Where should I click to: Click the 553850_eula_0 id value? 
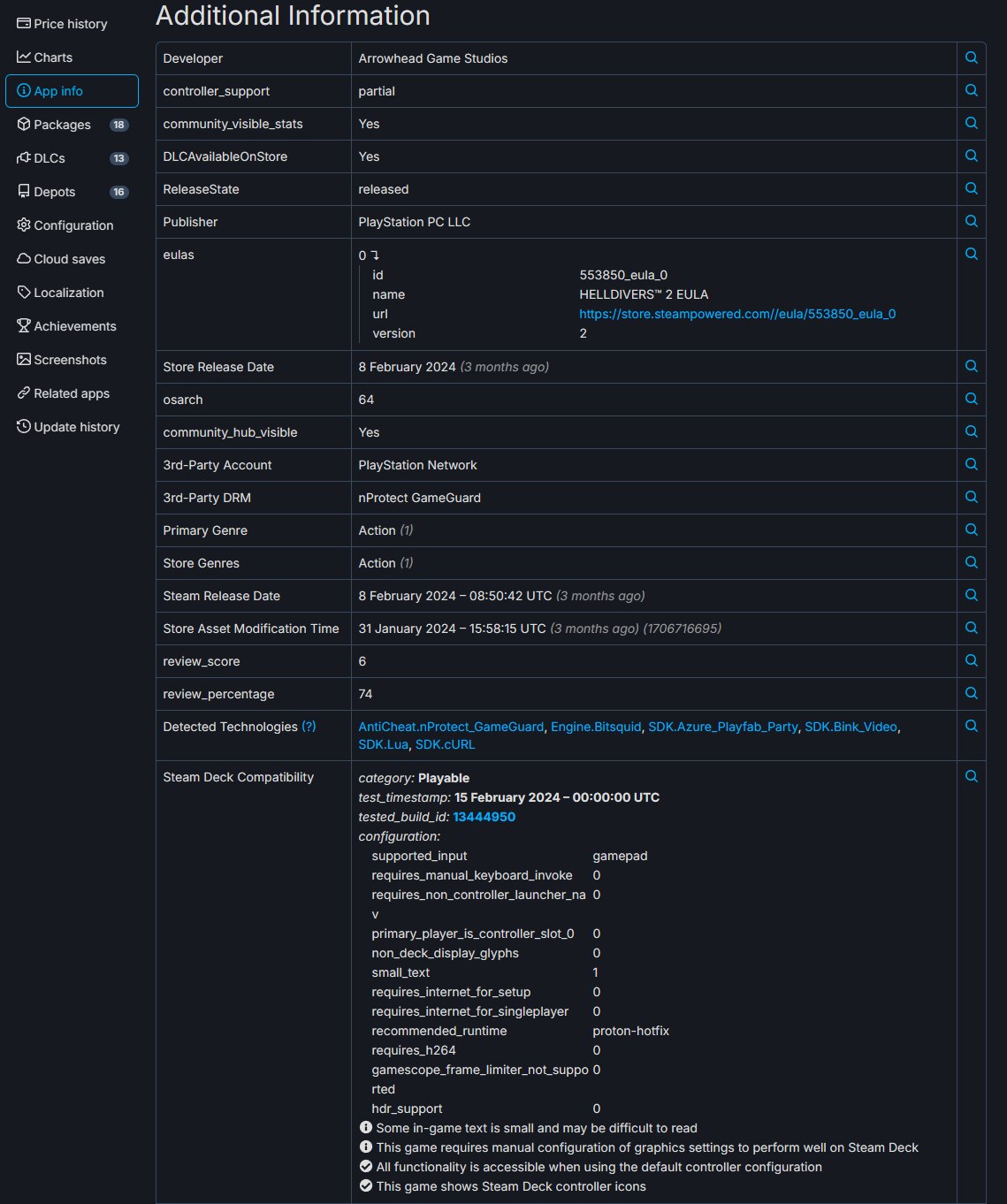point(623,275)
